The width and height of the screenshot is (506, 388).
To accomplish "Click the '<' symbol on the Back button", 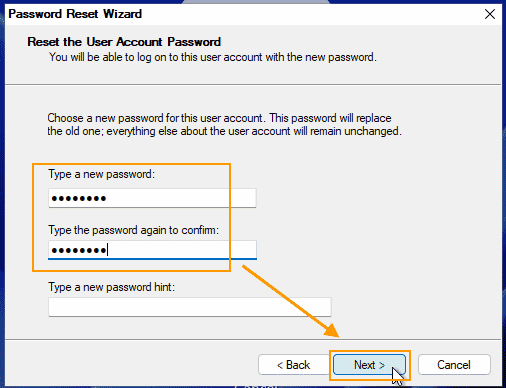I will point(280,365).
